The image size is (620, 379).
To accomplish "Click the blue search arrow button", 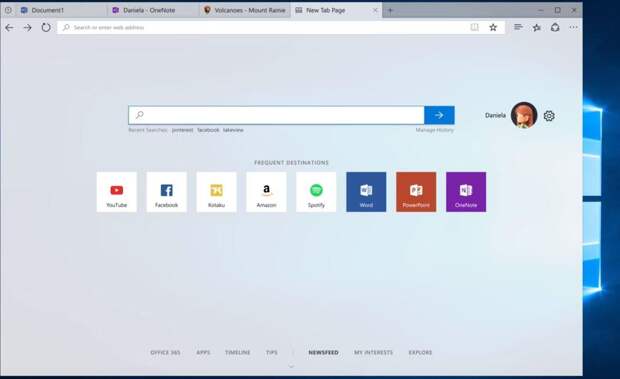I will click(x=439, y=115).
